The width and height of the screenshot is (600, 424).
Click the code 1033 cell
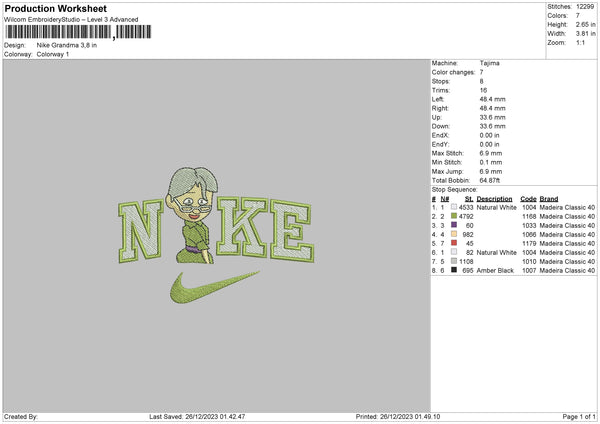[529, 225]
